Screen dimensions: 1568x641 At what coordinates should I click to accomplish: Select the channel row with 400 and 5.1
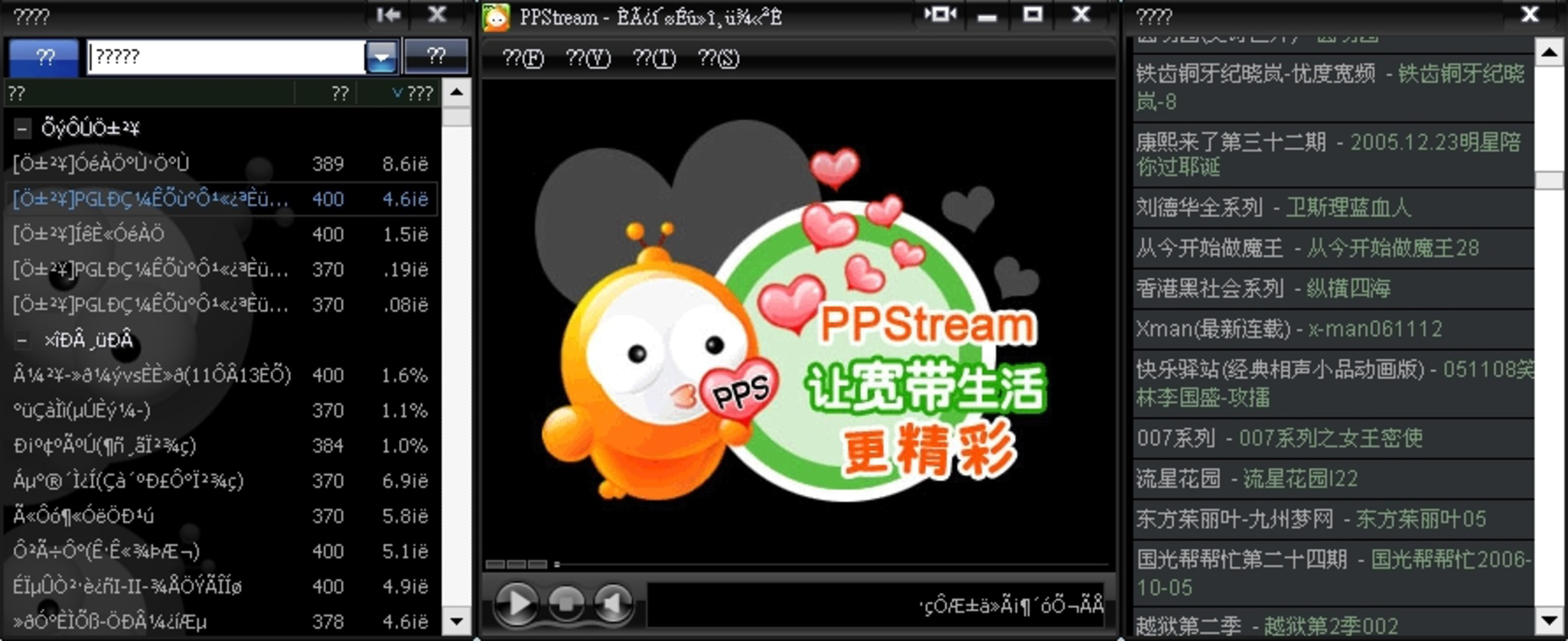(x=222, y=551)
